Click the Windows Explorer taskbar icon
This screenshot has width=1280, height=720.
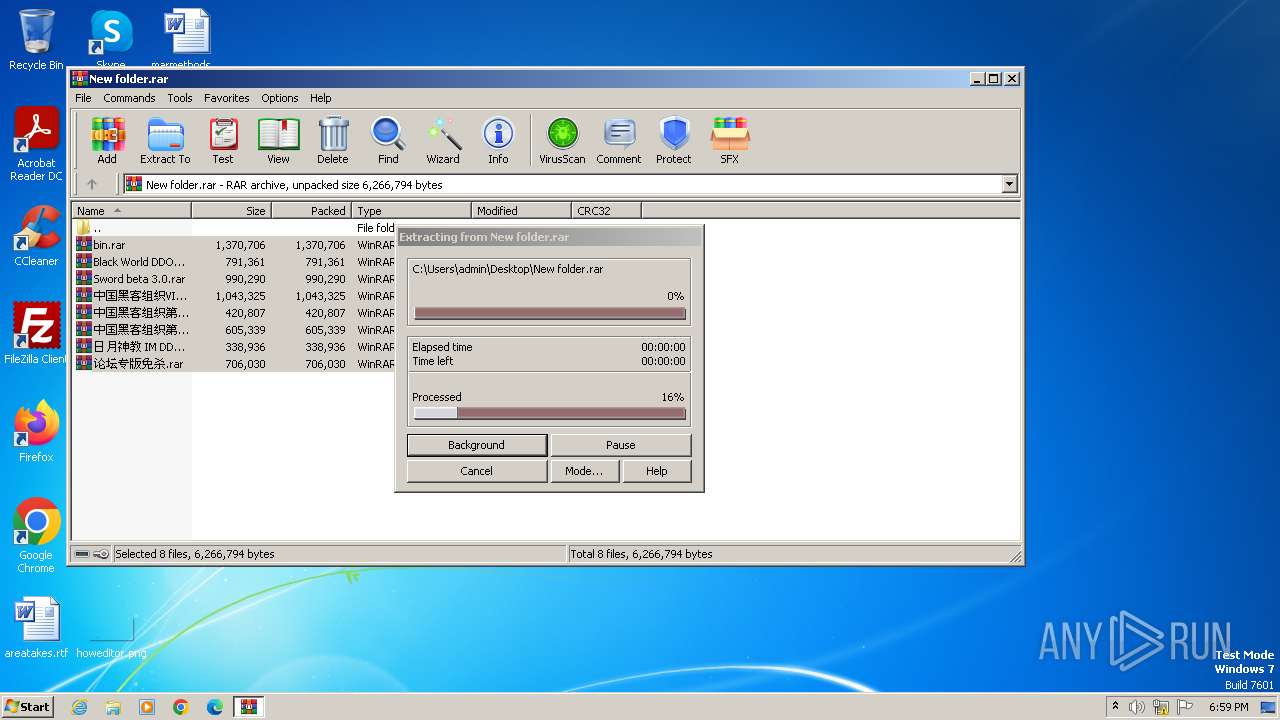click(113, 707)
